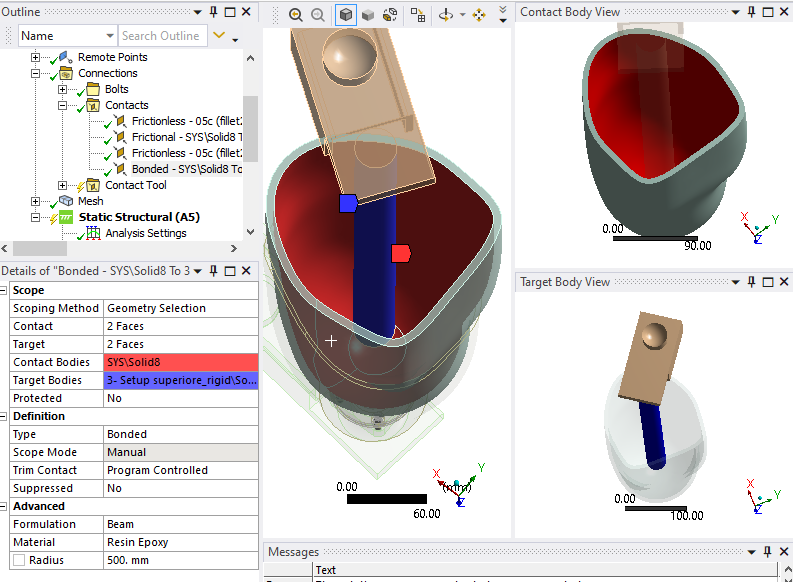This screenshot has height=582, width=793.
Task: Click the Contact Tool folder icon
Action: point(93,185)
